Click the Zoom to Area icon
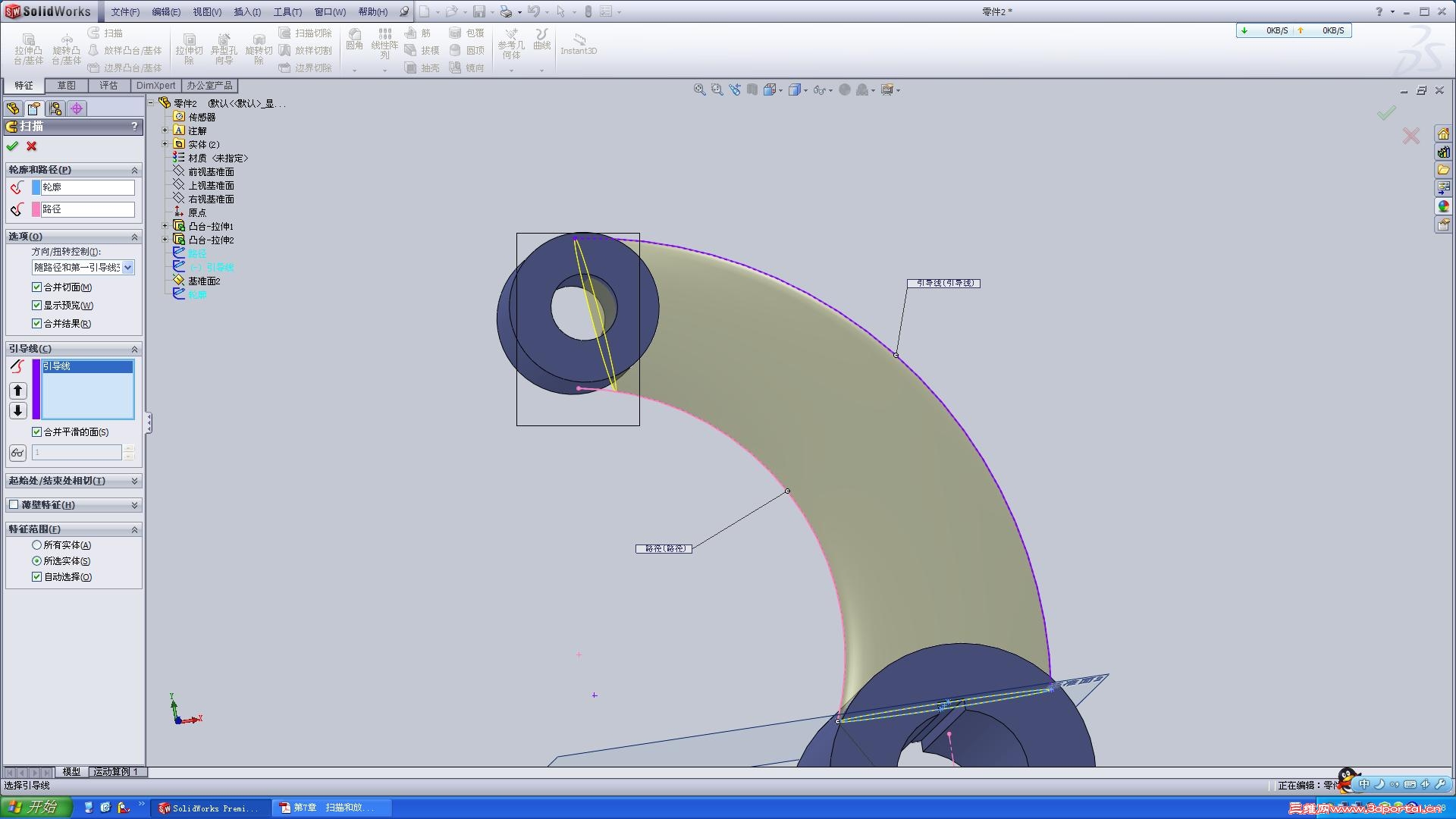This screenshot has height=819, width=1456. pyautogui.click(x=717, y=89)
